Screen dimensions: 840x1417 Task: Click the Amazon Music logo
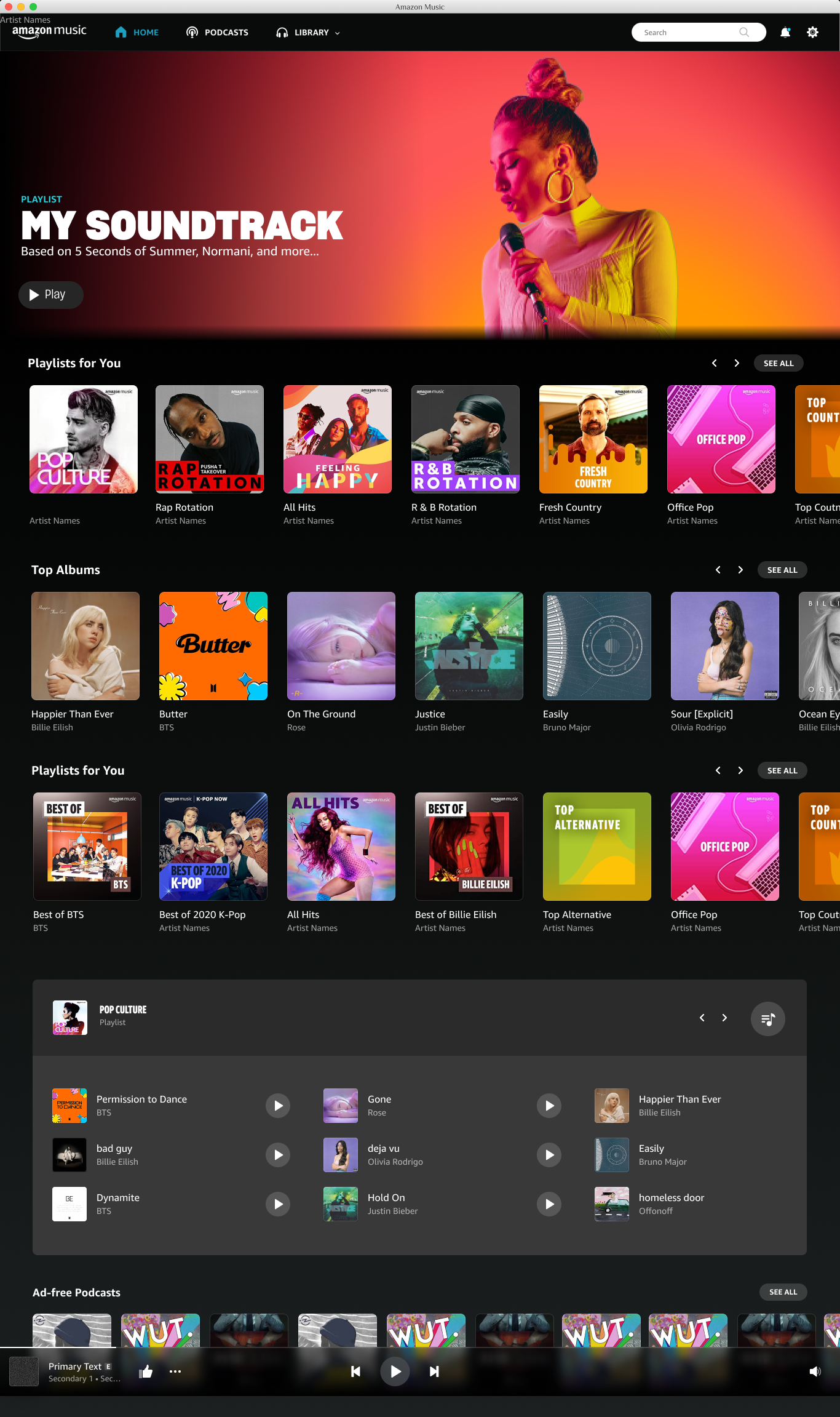click(x=49, y=31)
